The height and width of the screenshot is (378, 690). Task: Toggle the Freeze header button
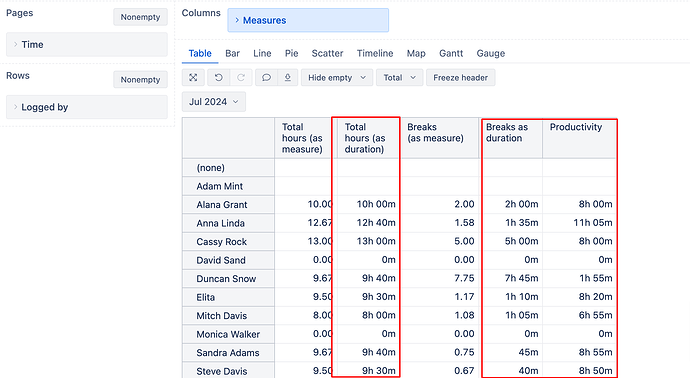pyautogui.click(x=460, y=77)
